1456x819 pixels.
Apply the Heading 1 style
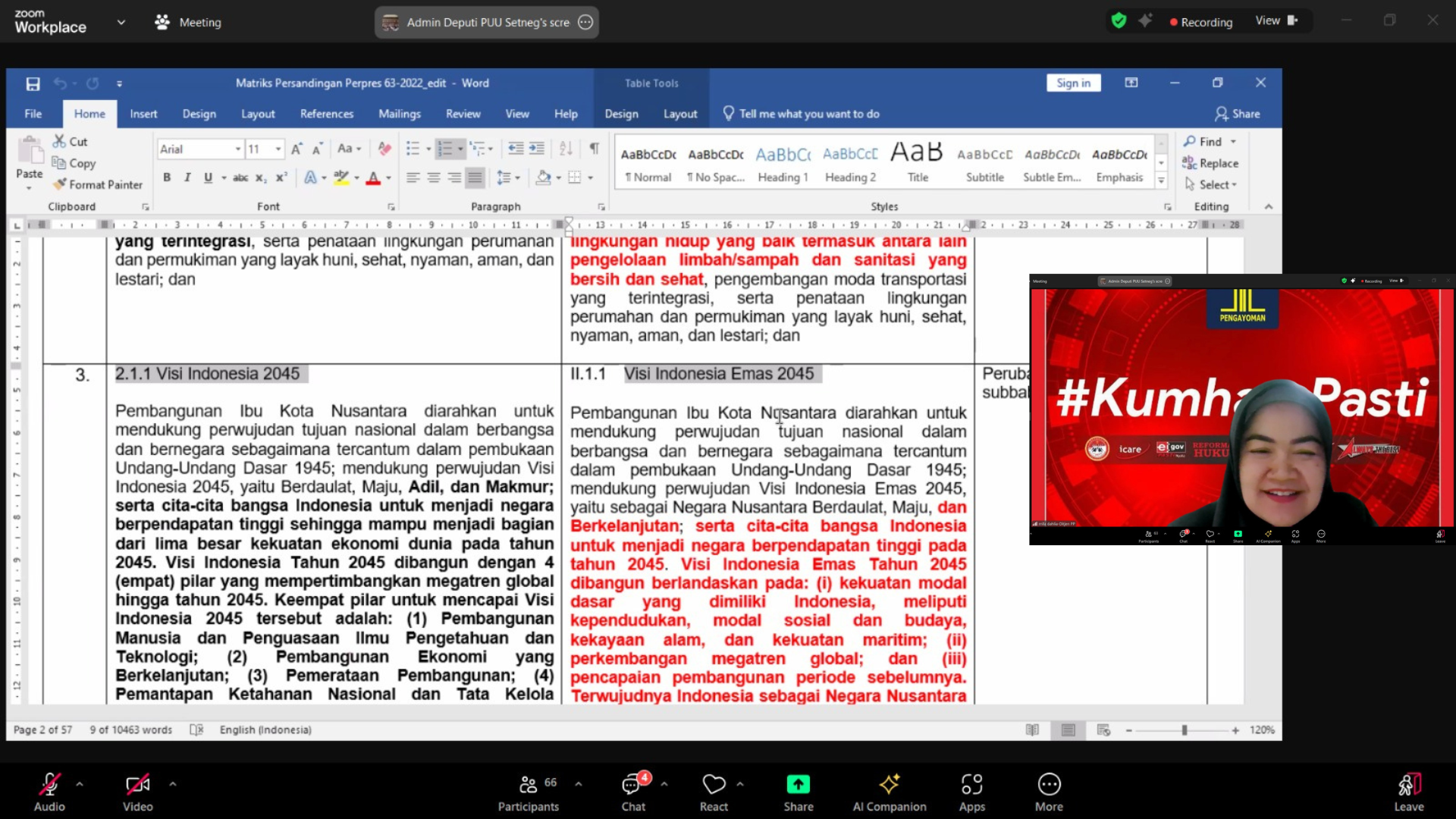783,165
